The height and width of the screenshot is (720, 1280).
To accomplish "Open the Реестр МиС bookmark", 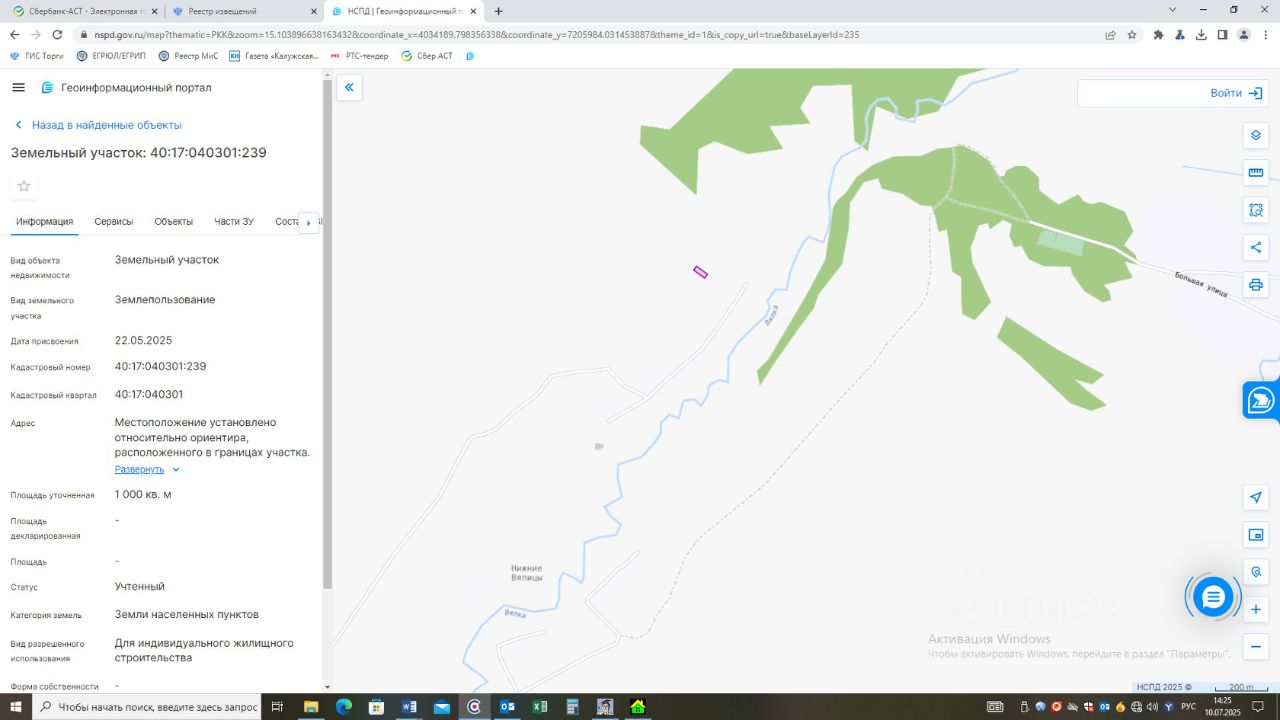I will click(188, 56).
